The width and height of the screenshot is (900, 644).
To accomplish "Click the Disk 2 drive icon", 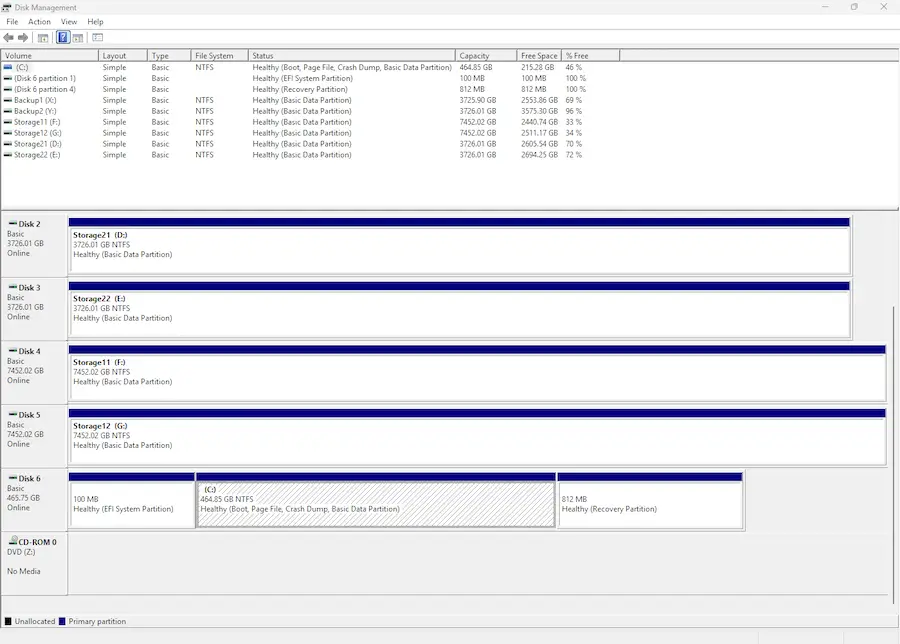I will point(13,223).
